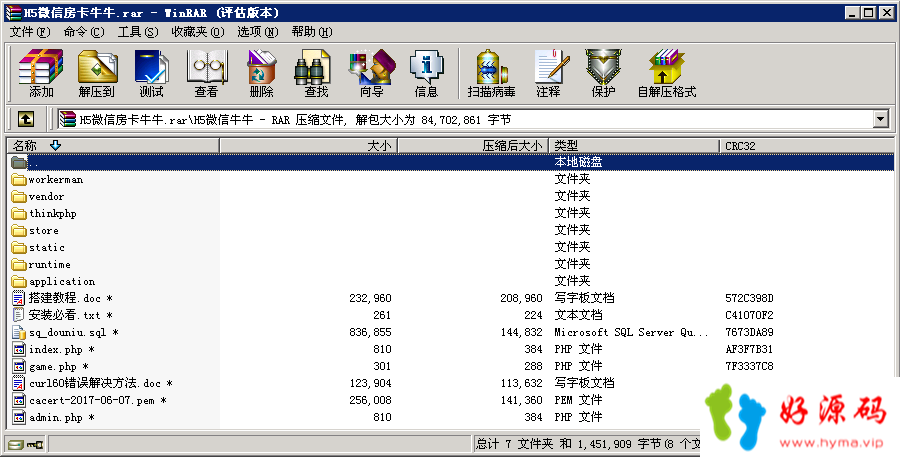Click the drive and key icon in status bar
The width and height of the screenshot is (900, 457).
point(25,444)
